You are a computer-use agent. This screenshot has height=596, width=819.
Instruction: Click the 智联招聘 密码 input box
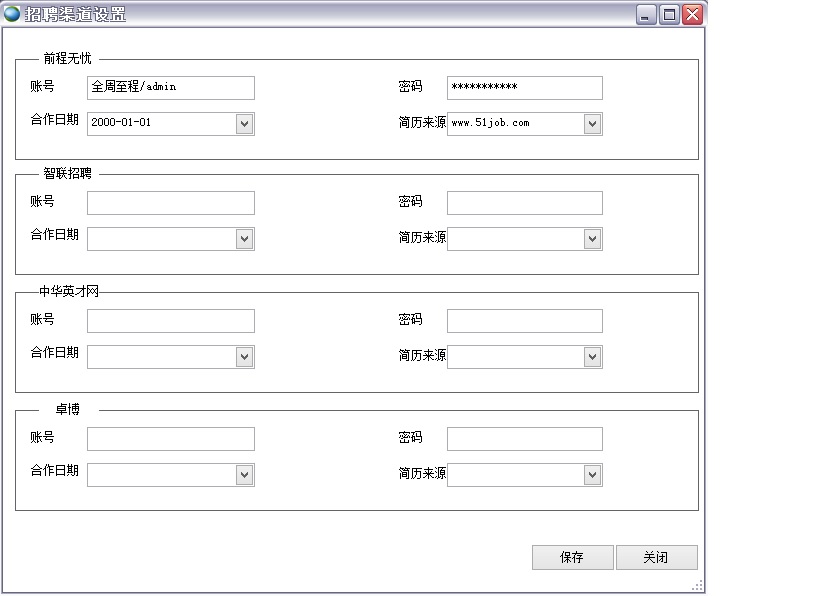[x=524, y=203]
